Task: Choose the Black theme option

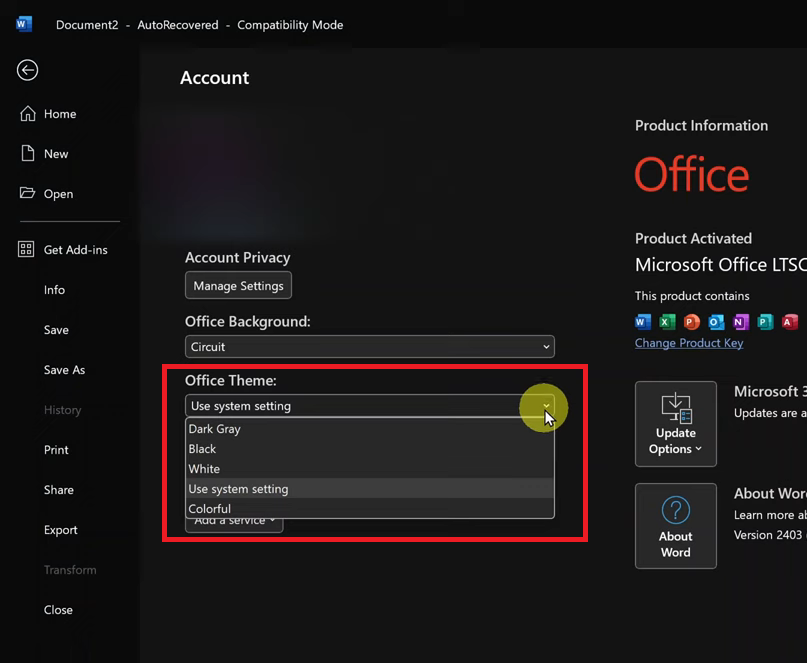Action: 370,449
